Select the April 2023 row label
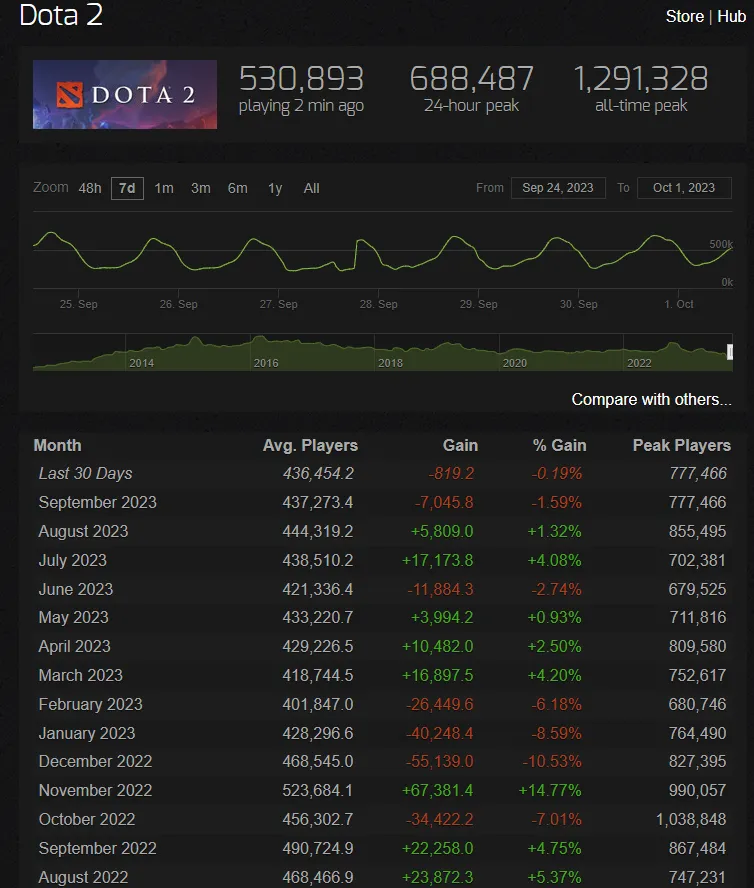The image size is (754, 888). coord(74,646)
